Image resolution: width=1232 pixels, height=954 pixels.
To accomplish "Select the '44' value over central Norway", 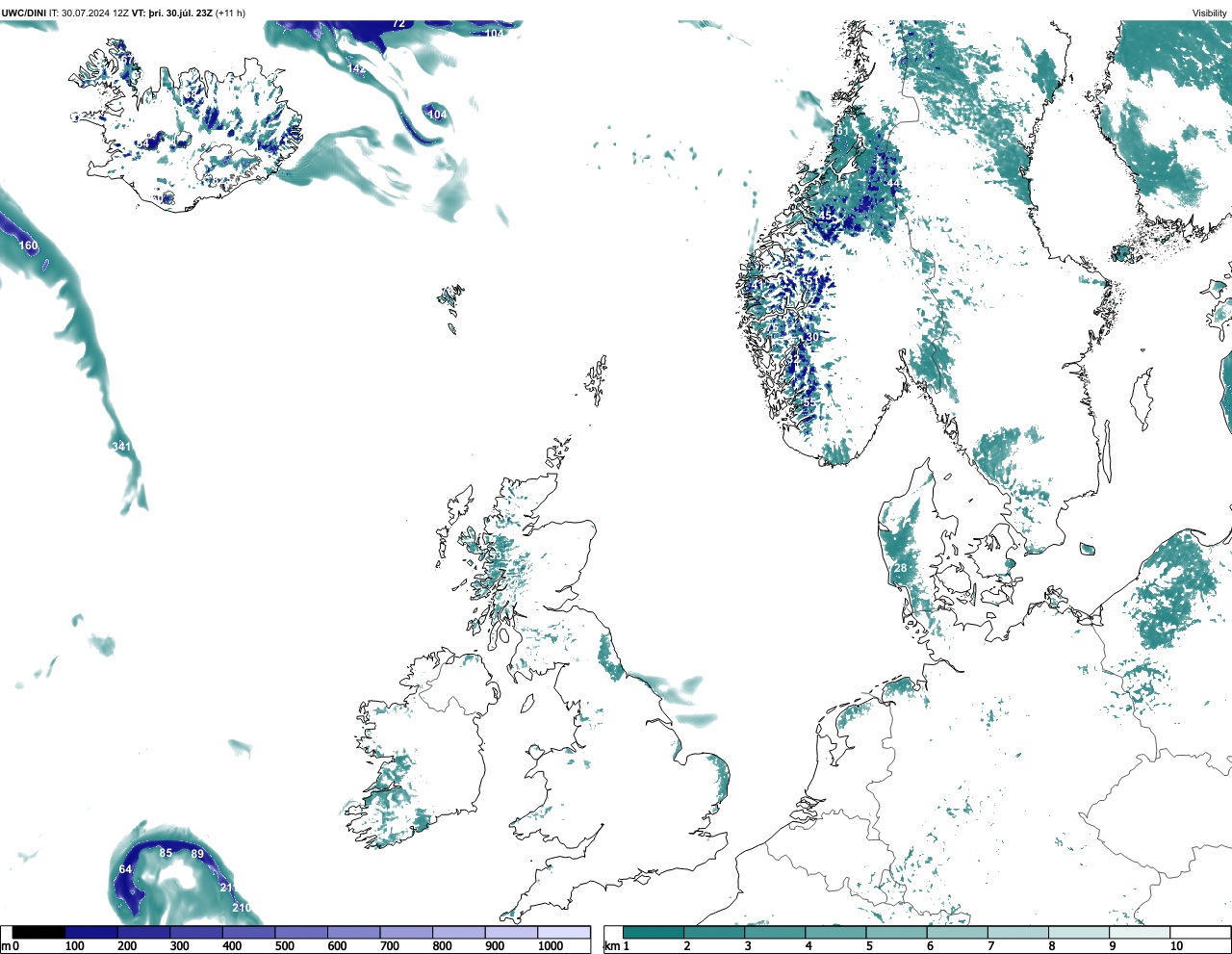I will pos(894,184).
